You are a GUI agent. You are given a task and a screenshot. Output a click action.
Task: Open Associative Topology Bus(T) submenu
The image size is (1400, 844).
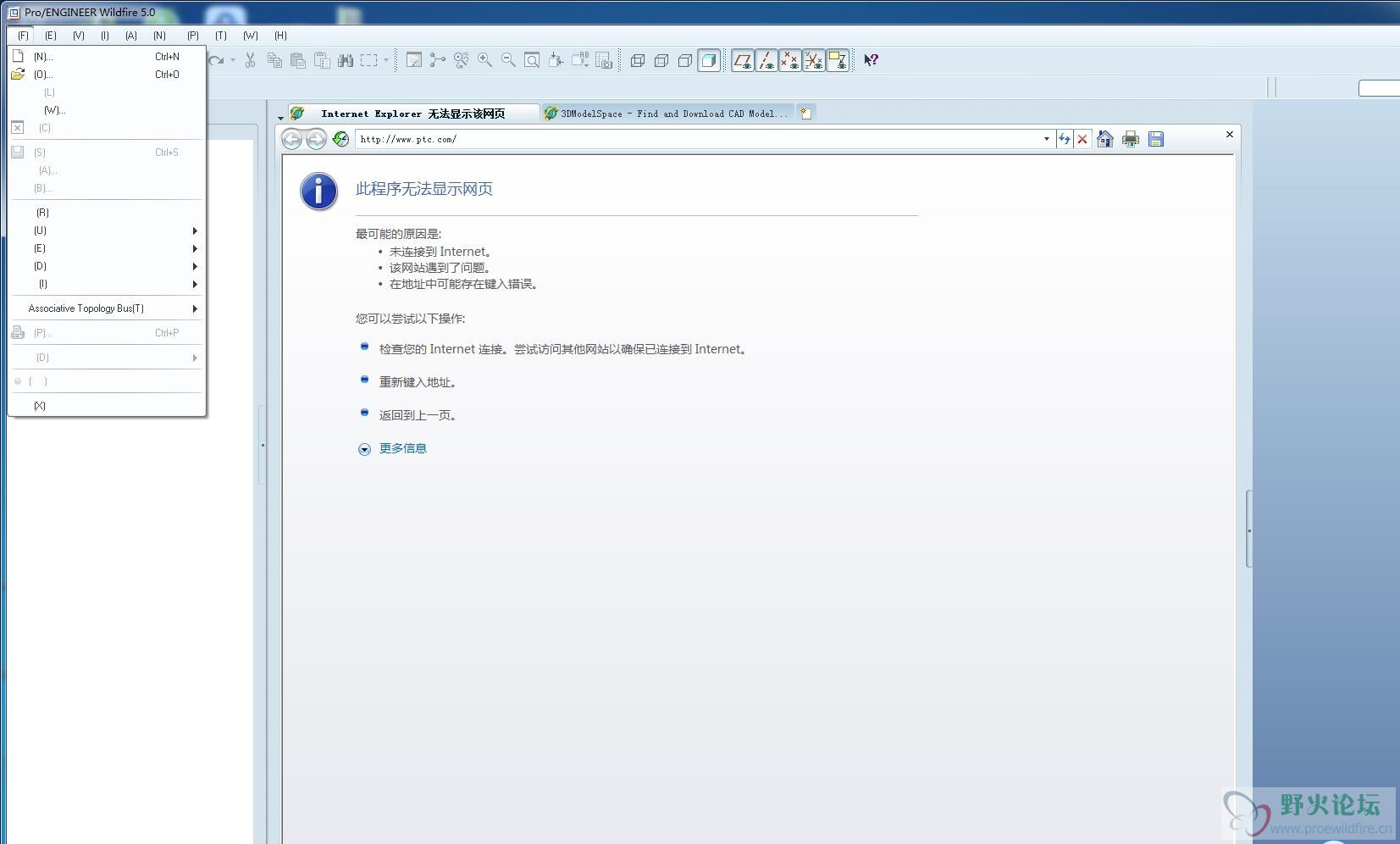point(107,308)
